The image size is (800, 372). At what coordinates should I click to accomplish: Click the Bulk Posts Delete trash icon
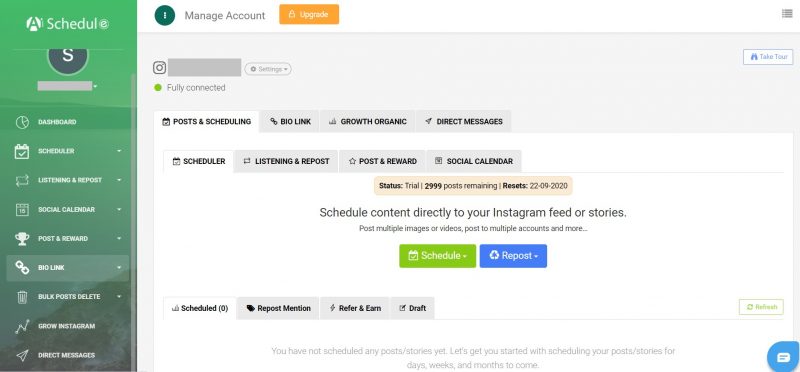[22, 297]
